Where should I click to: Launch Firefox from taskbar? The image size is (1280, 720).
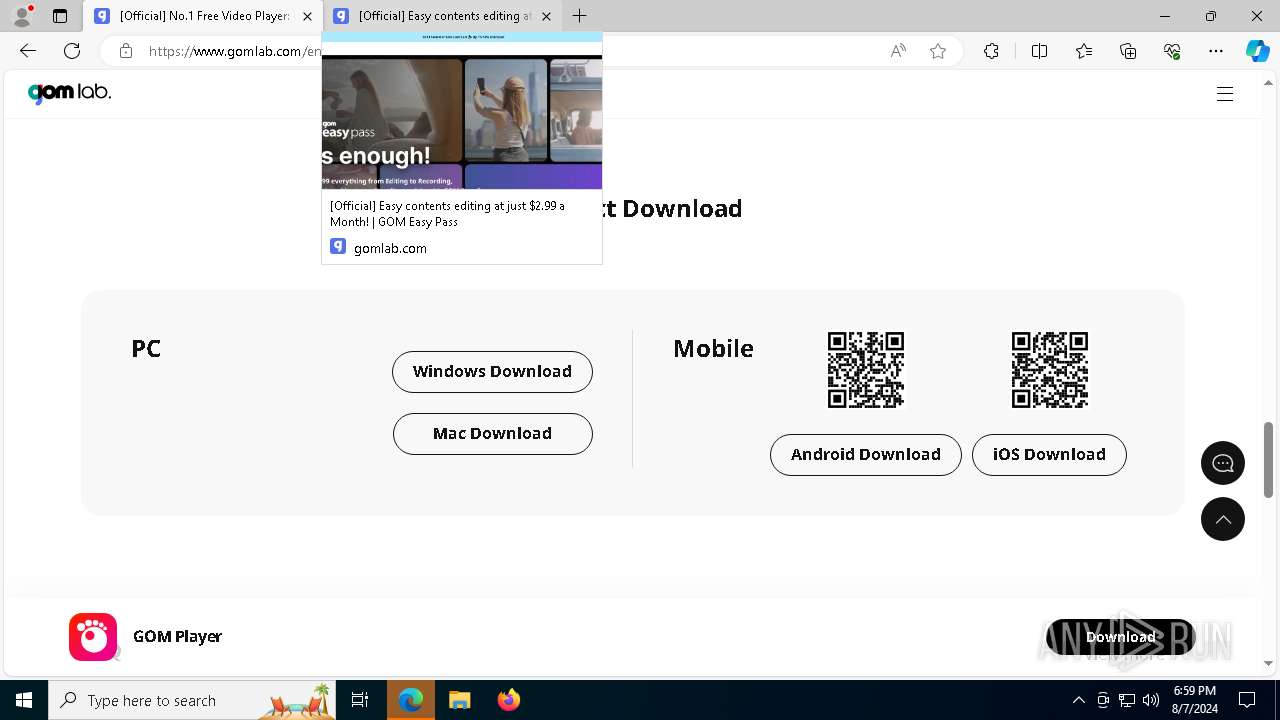(508, 700)
